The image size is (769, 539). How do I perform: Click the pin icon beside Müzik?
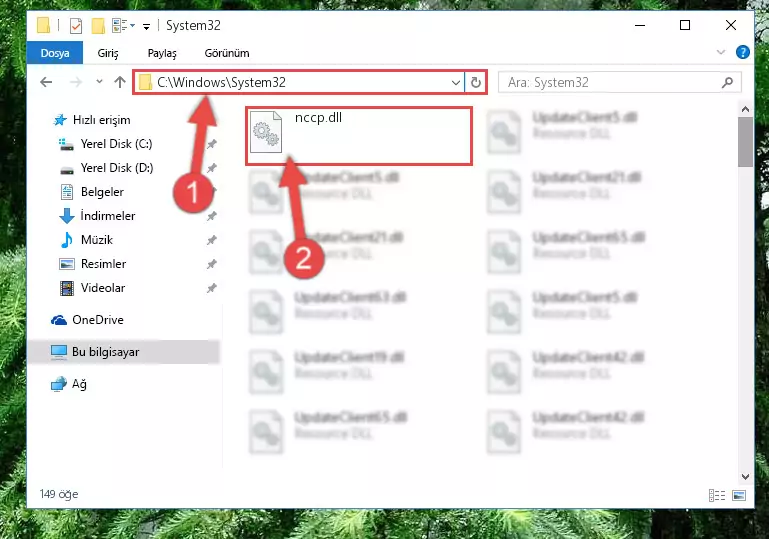(x=211, y=240)
